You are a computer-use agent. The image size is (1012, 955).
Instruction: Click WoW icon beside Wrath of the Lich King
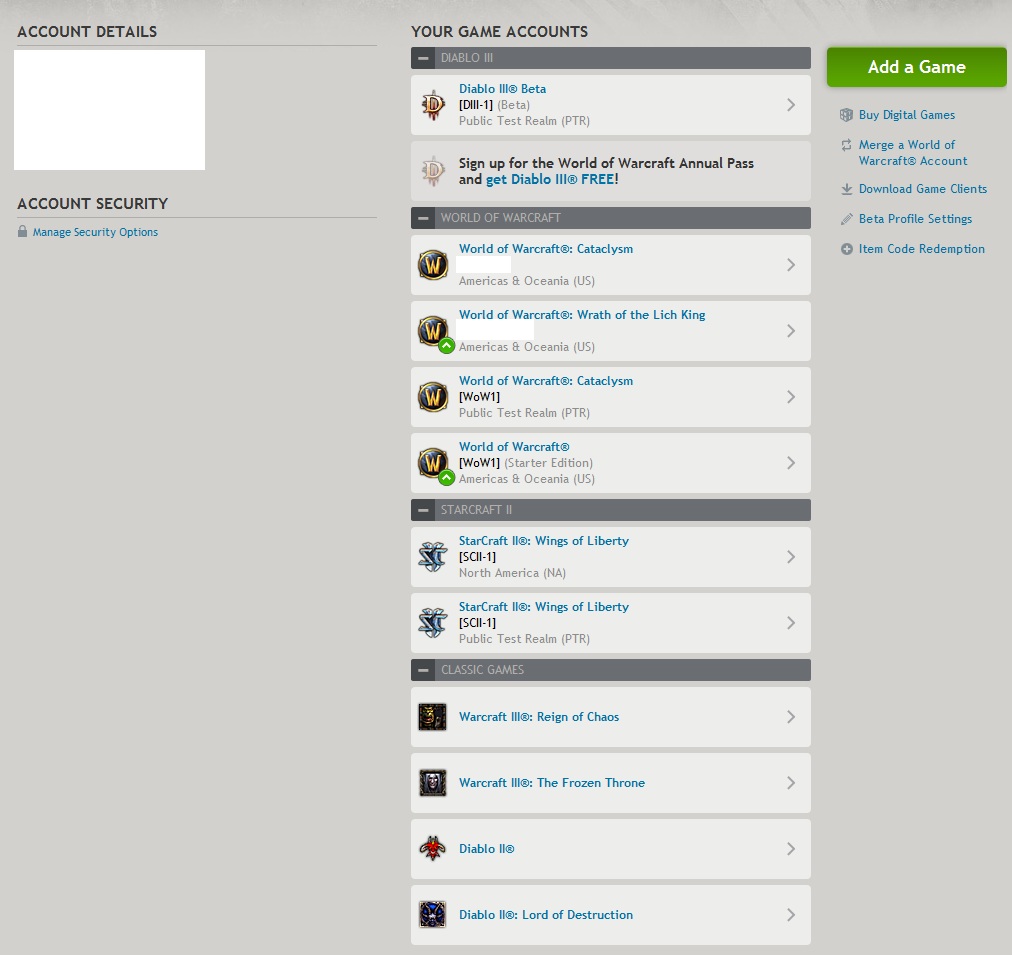(x=433, y=331)
